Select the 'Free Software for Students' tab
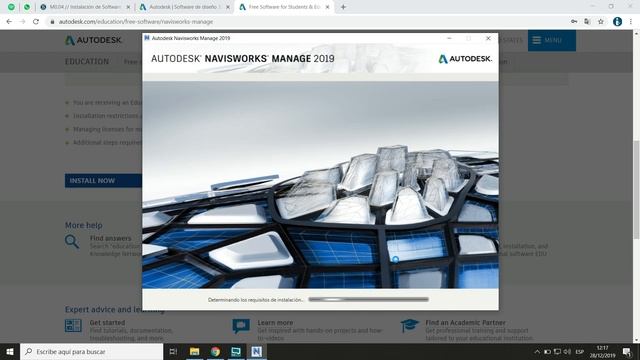 tap(283, 7)
